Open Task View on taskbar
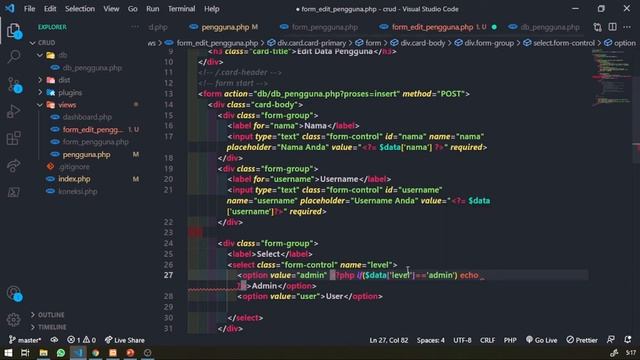 (x=25, y=353)
